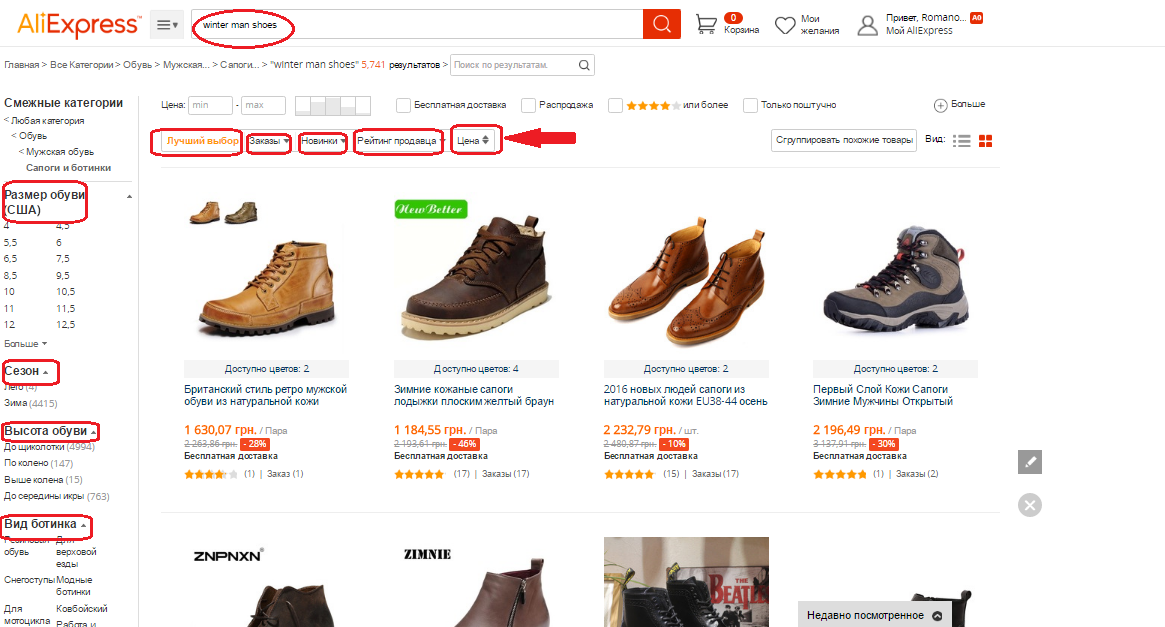Open the shopping cart icon
The height and width of the screenshot is (627, 1165).
pyautogui.click(x=706, y=25)
